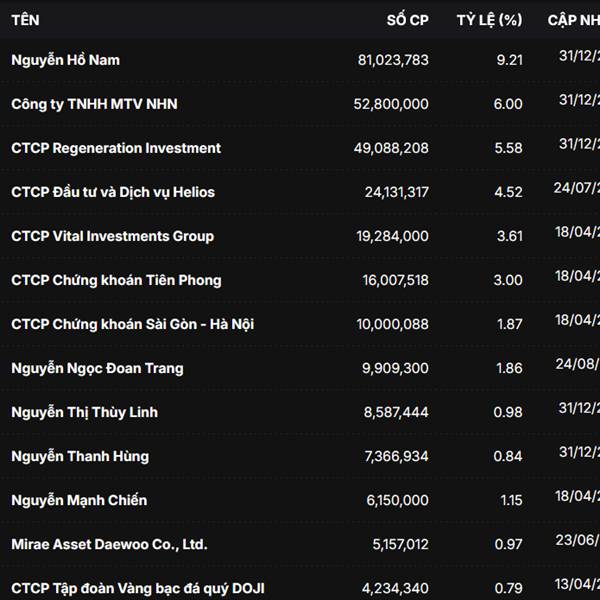This screenshot has height=600, width=600.
Task: Select share count 7,366,934
Action: [396, 456]
